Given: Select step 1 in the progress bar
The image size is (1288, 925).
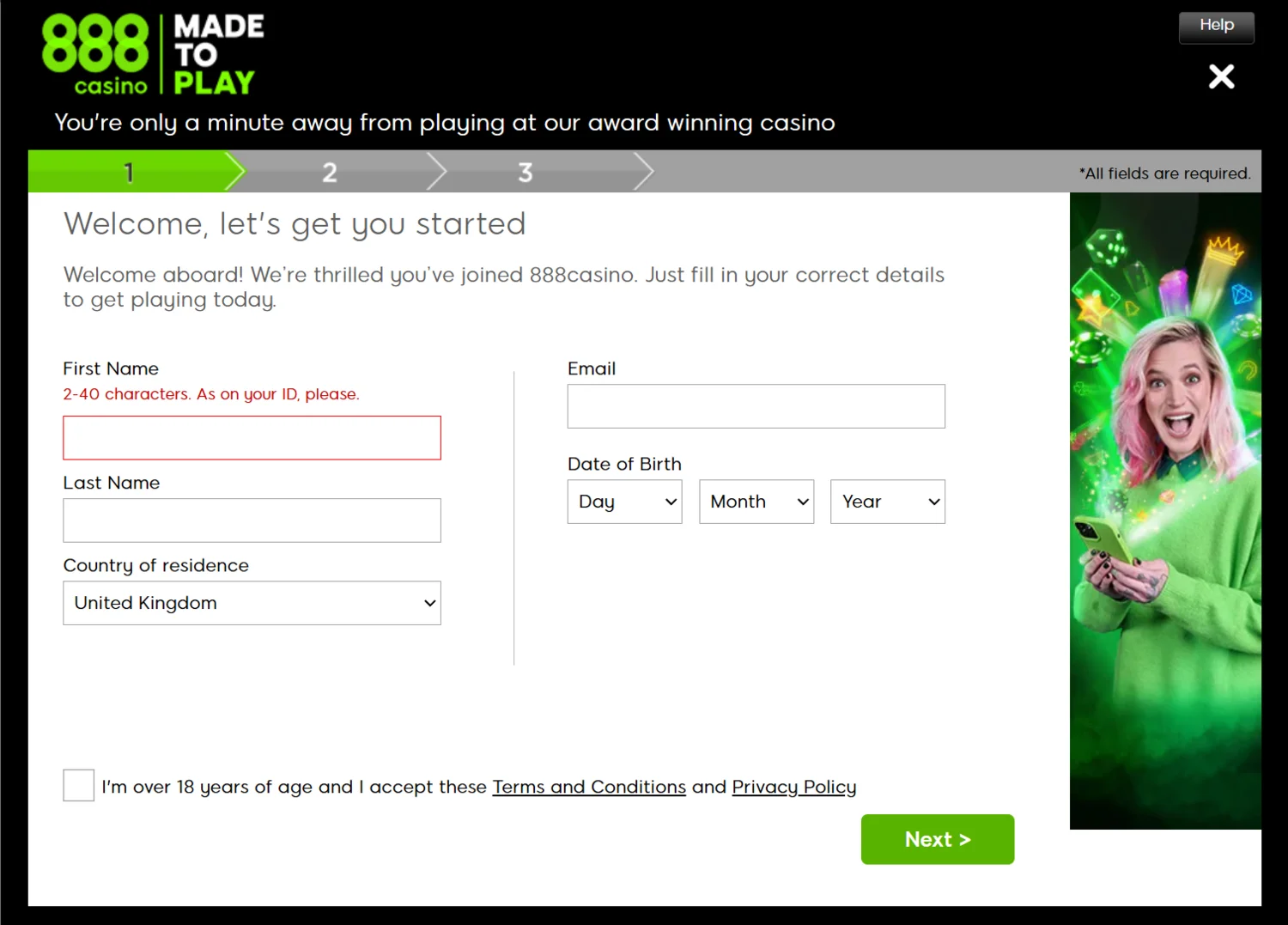Looking at the screenshot, I should click(x=129, y=172).
